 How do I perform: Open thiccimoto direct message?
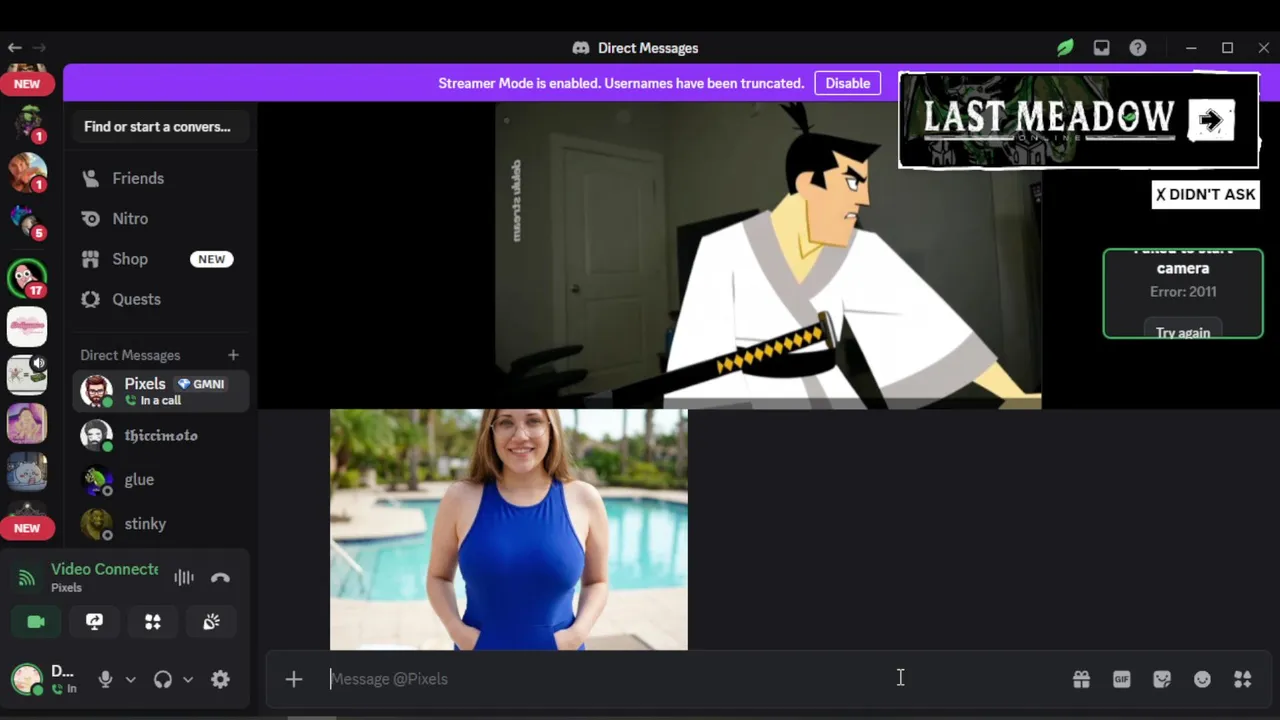[x=160, y=436]
